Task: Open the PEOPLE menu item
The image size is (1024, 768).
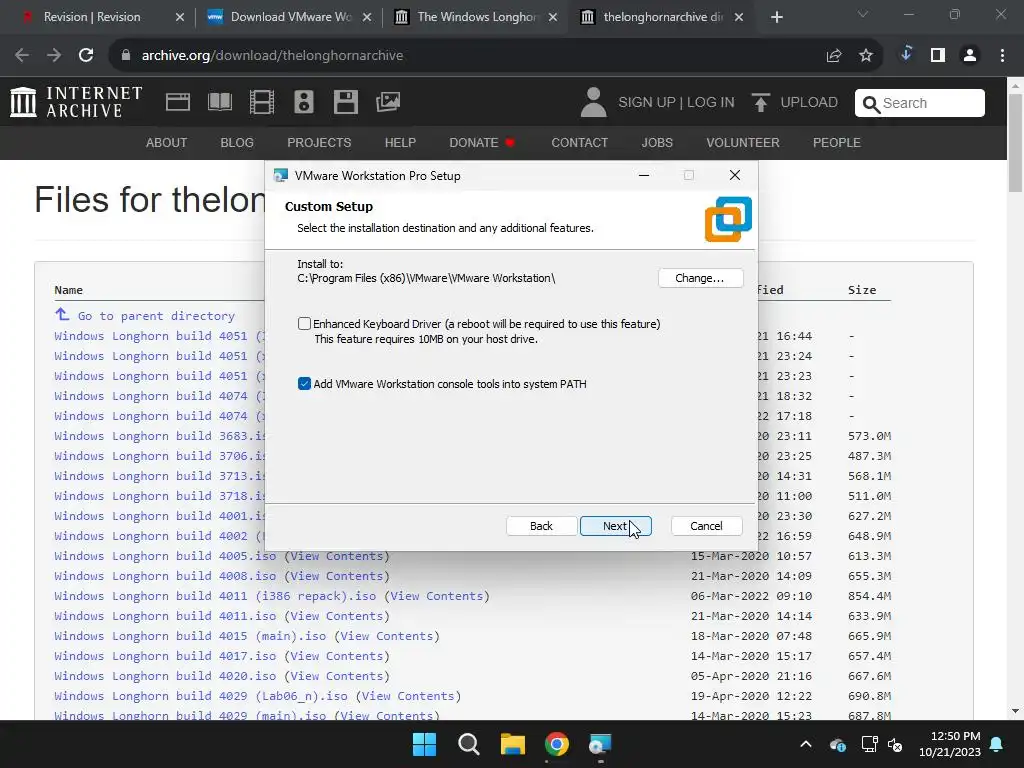Action: [837, 142]
